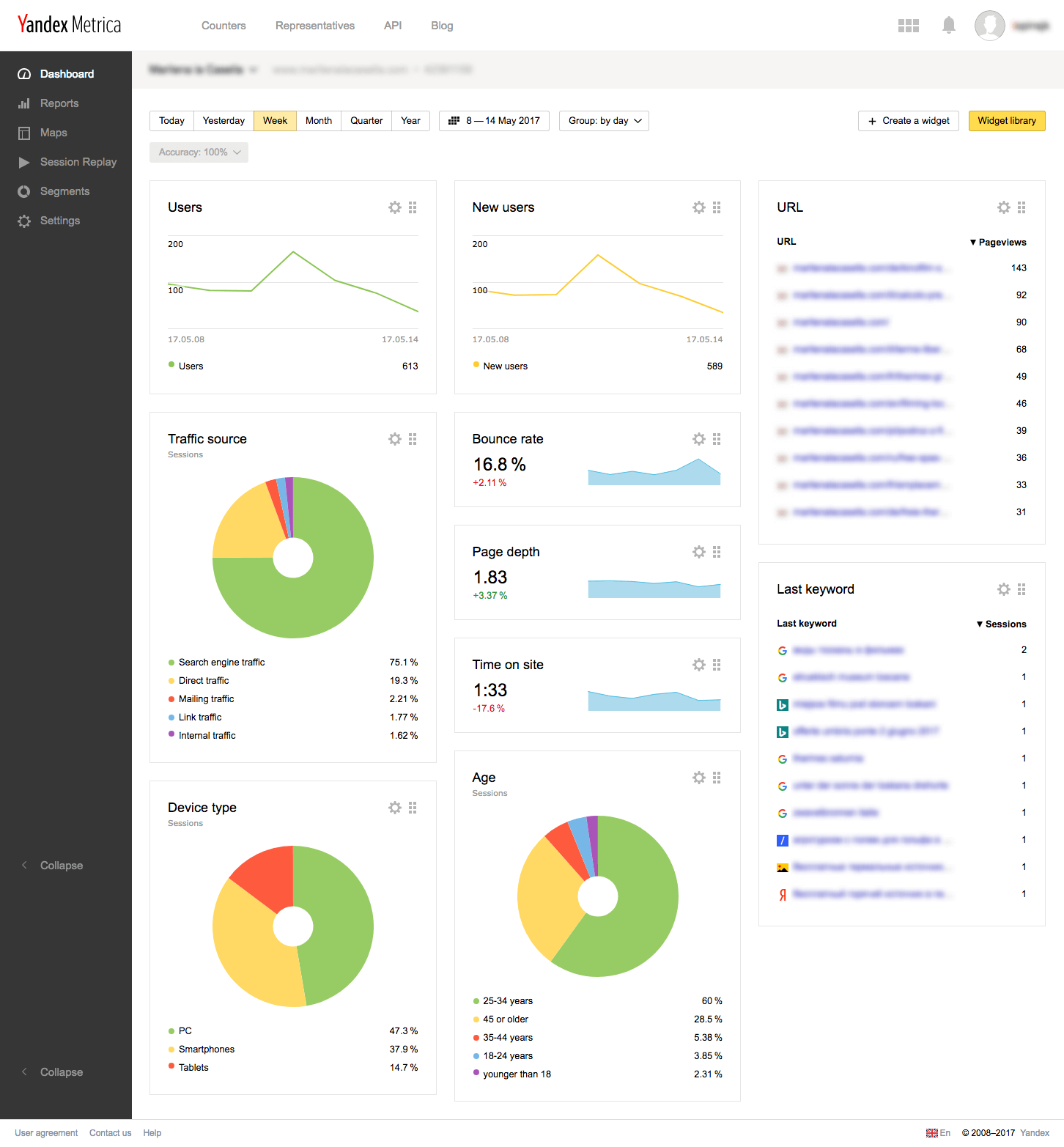Click the notifications bell icon
The height and width of the screenshot is (1147, 1064).
coord(949,26)
